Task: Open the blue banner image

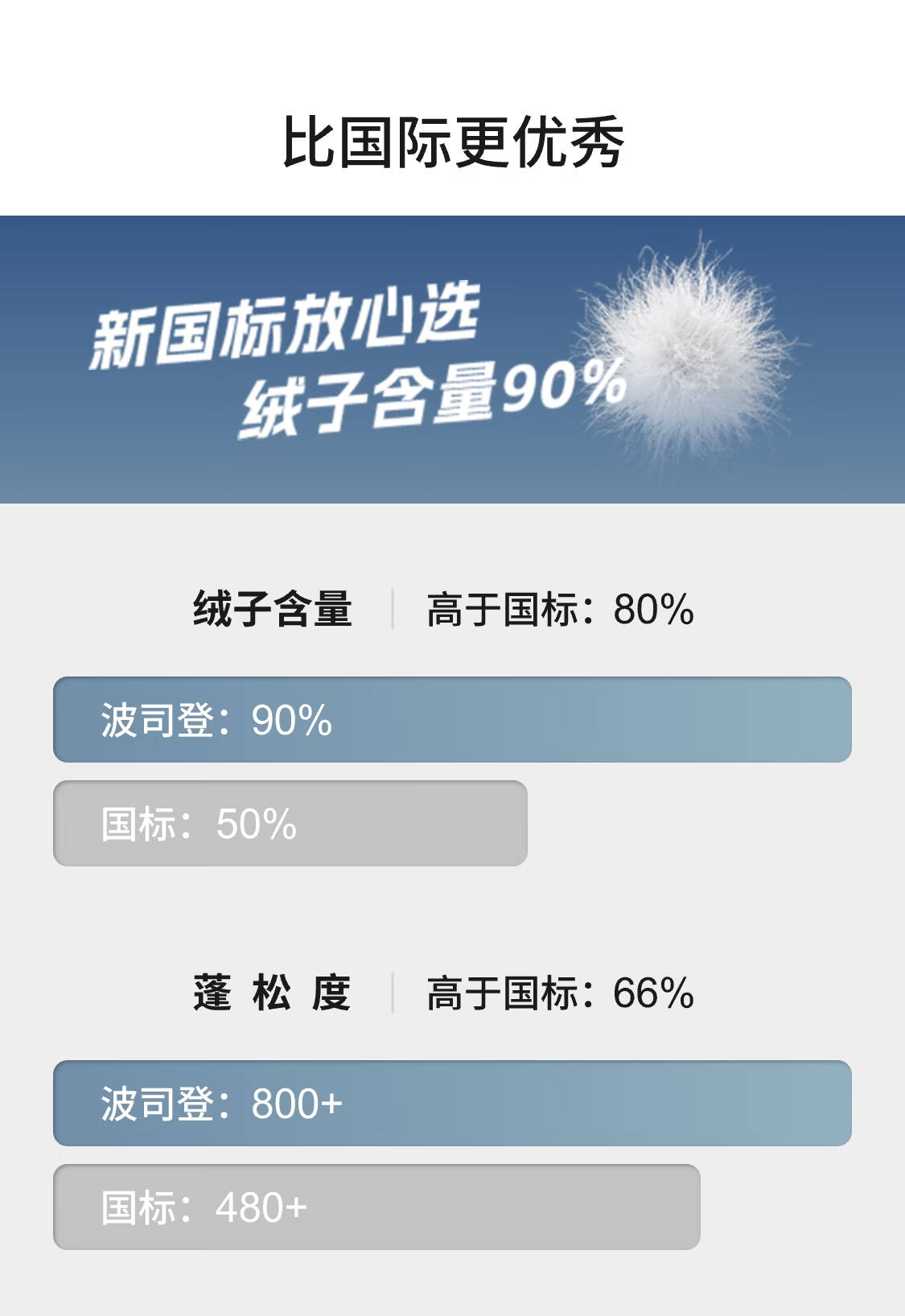Action: point(452,360)
